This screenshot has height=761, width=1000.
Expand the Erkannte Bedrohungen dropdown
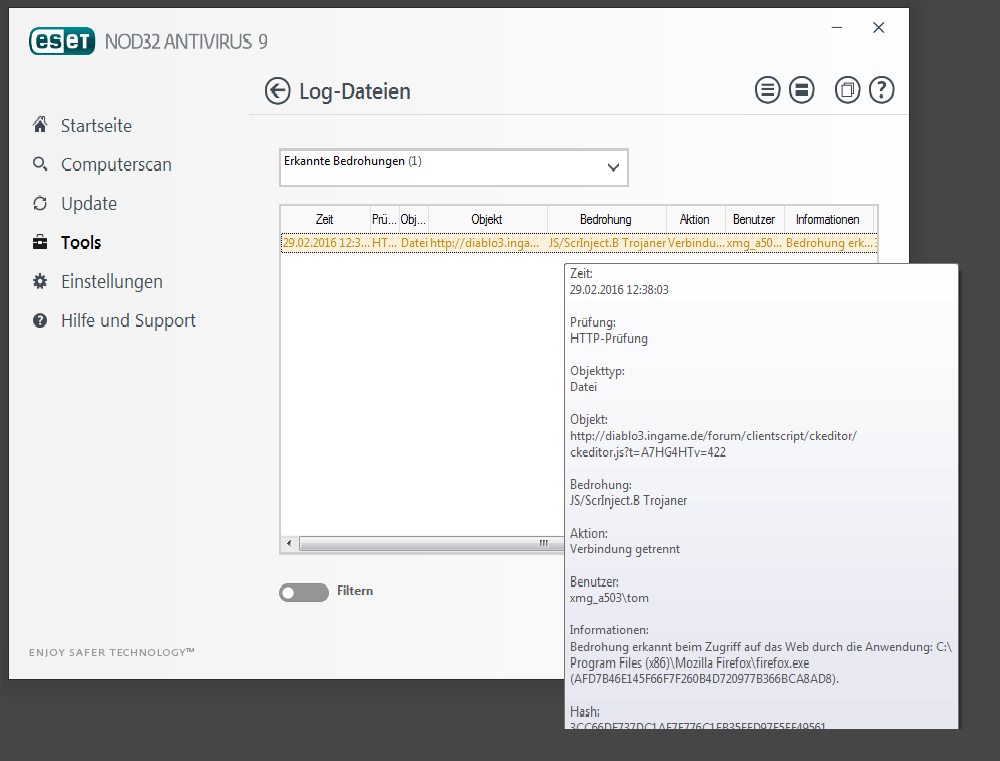pyautogui.click(x=453, y=168)
